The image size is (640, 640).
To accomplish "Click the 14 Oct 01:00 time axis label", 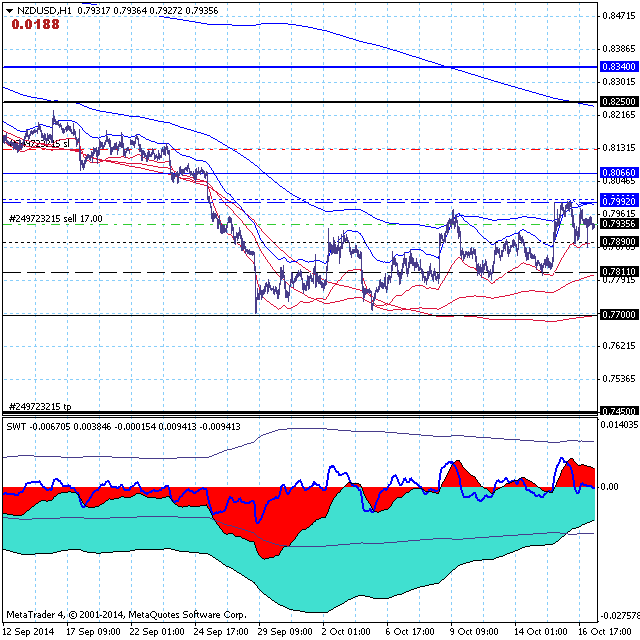I will [541, 632].
